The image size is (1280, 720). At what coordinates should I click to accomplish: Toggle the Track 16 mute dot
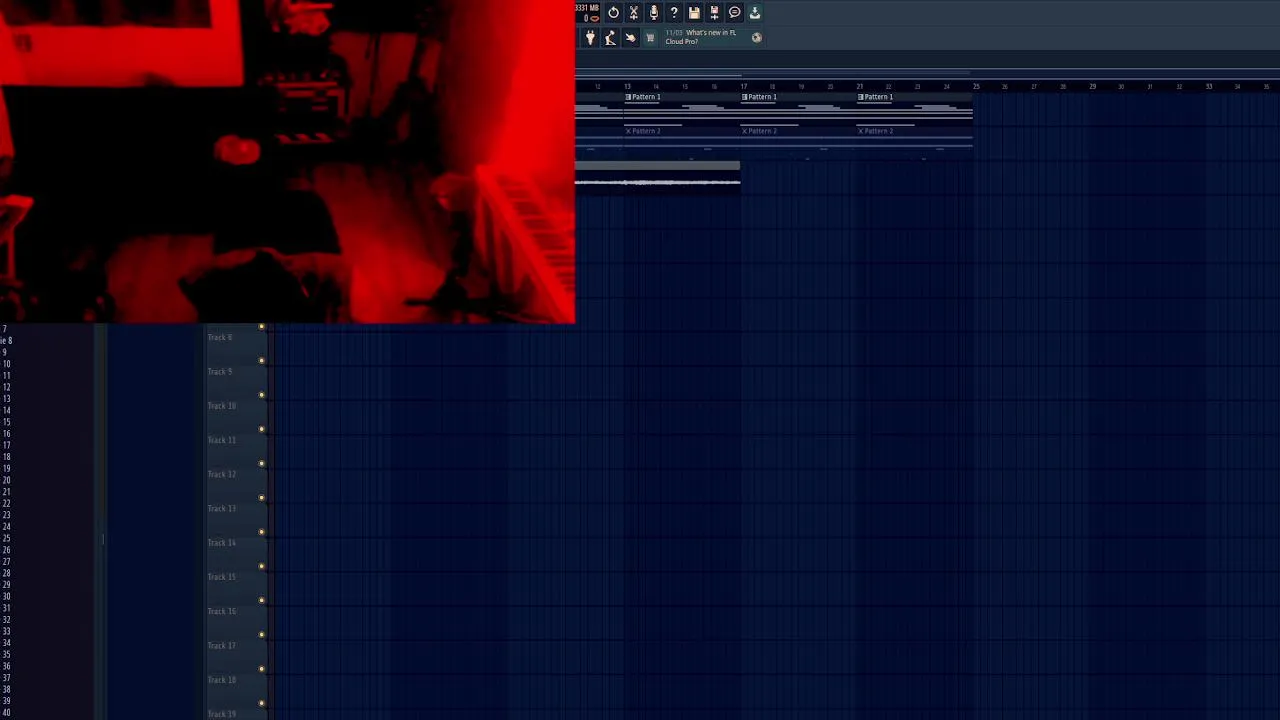coord(262,634)
